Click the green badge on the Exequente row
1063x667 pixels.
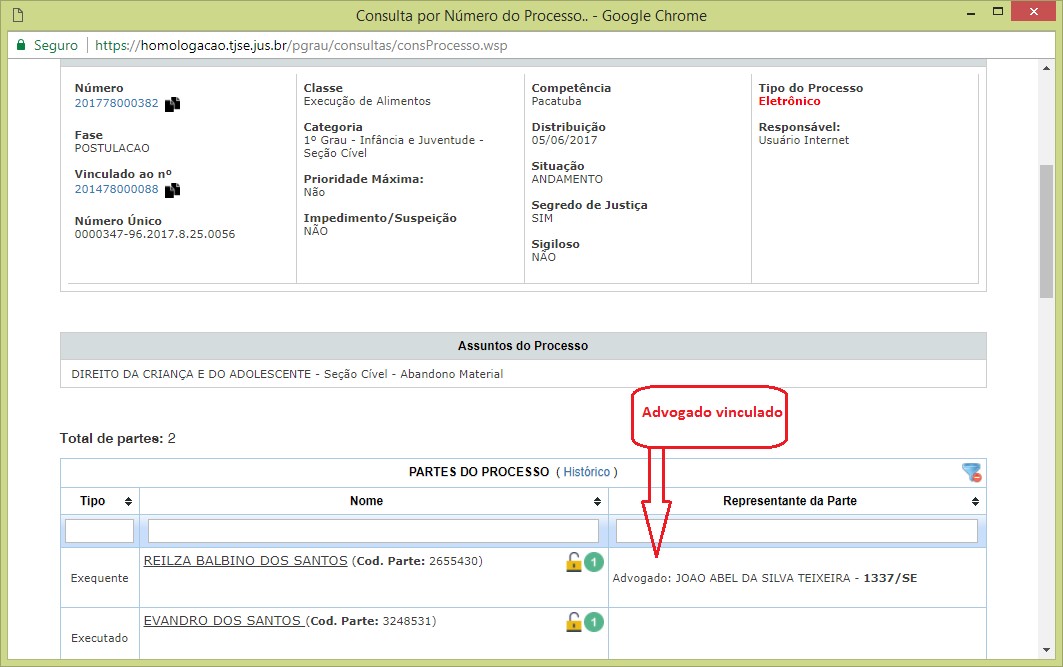pyautogui.click(x=594, y=562)
